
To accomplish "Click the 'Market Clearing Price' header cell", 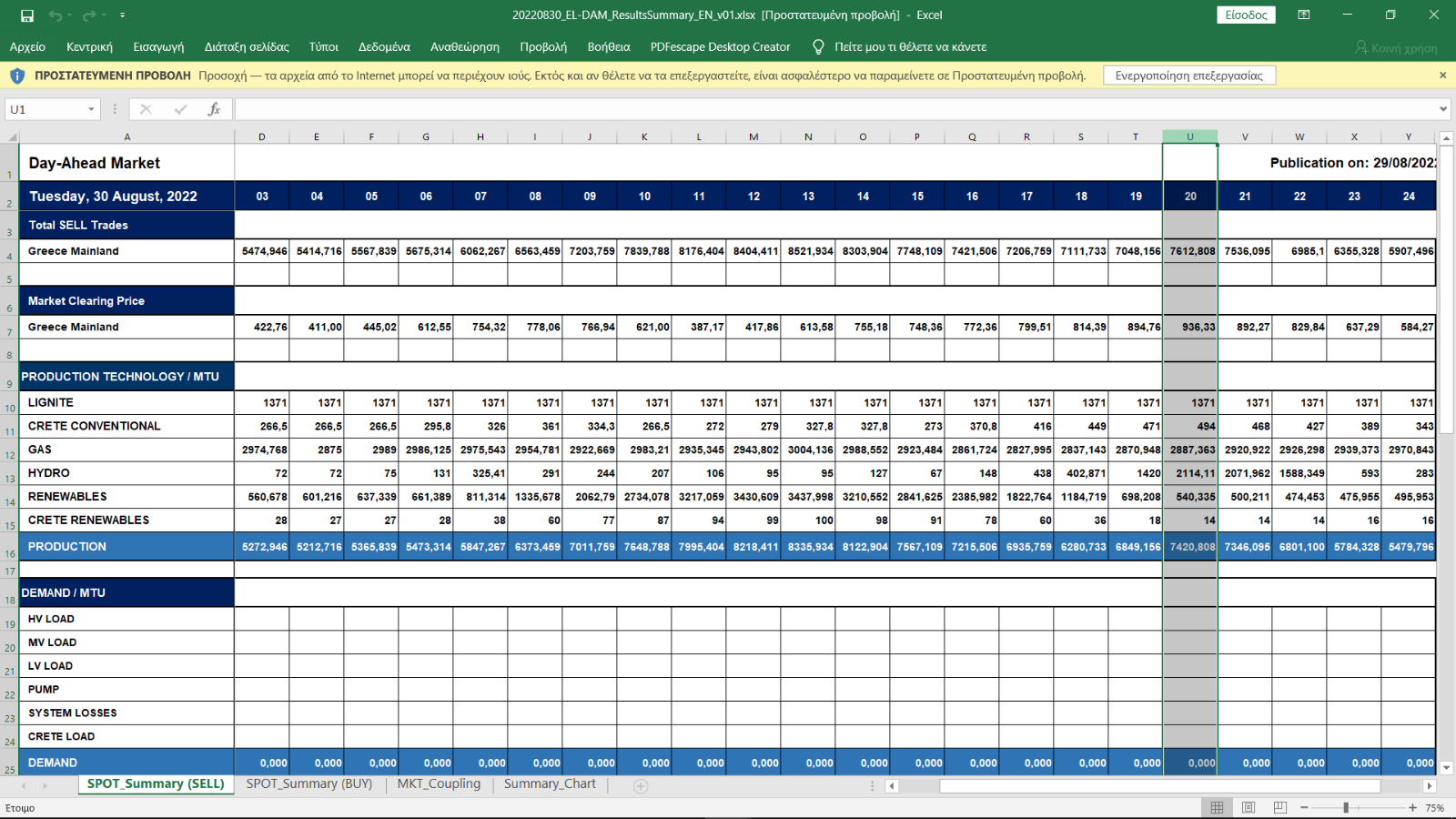I will coord(127,300).
